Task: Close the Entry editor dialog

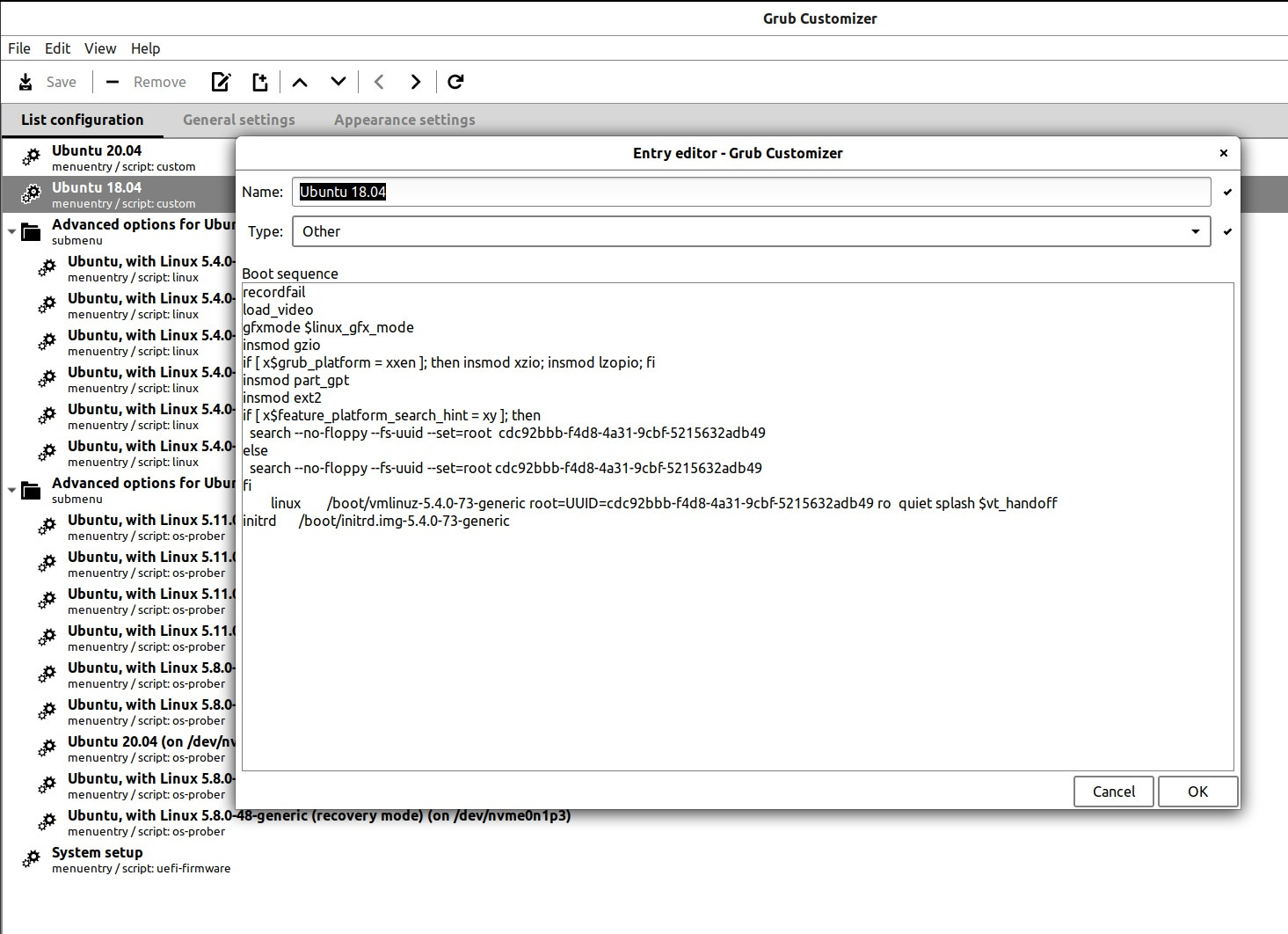Action: click(x=1223, y=153)
